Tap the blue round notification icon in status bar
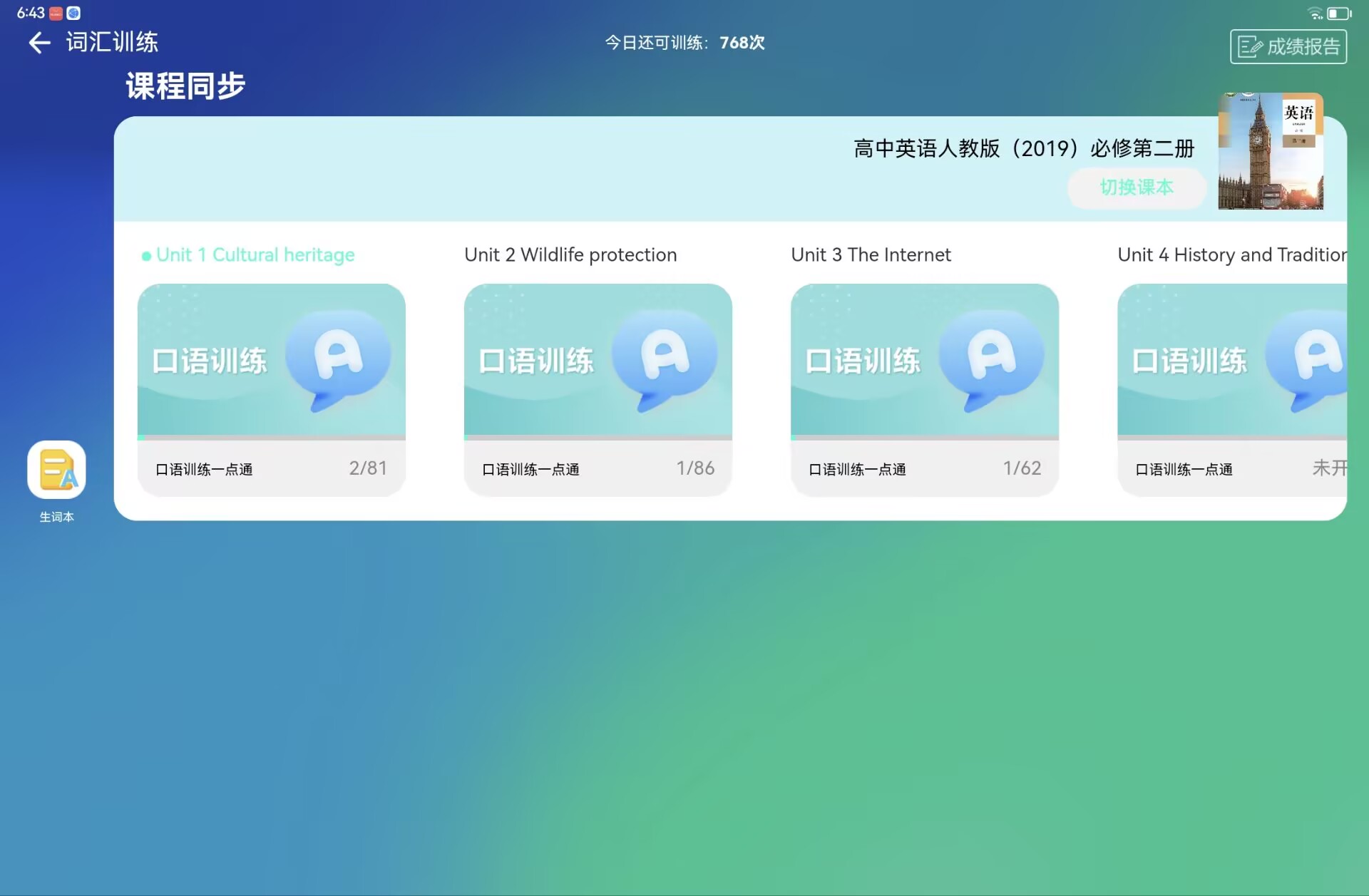The width and height of the screenshot is (1369, 896). 73,13
